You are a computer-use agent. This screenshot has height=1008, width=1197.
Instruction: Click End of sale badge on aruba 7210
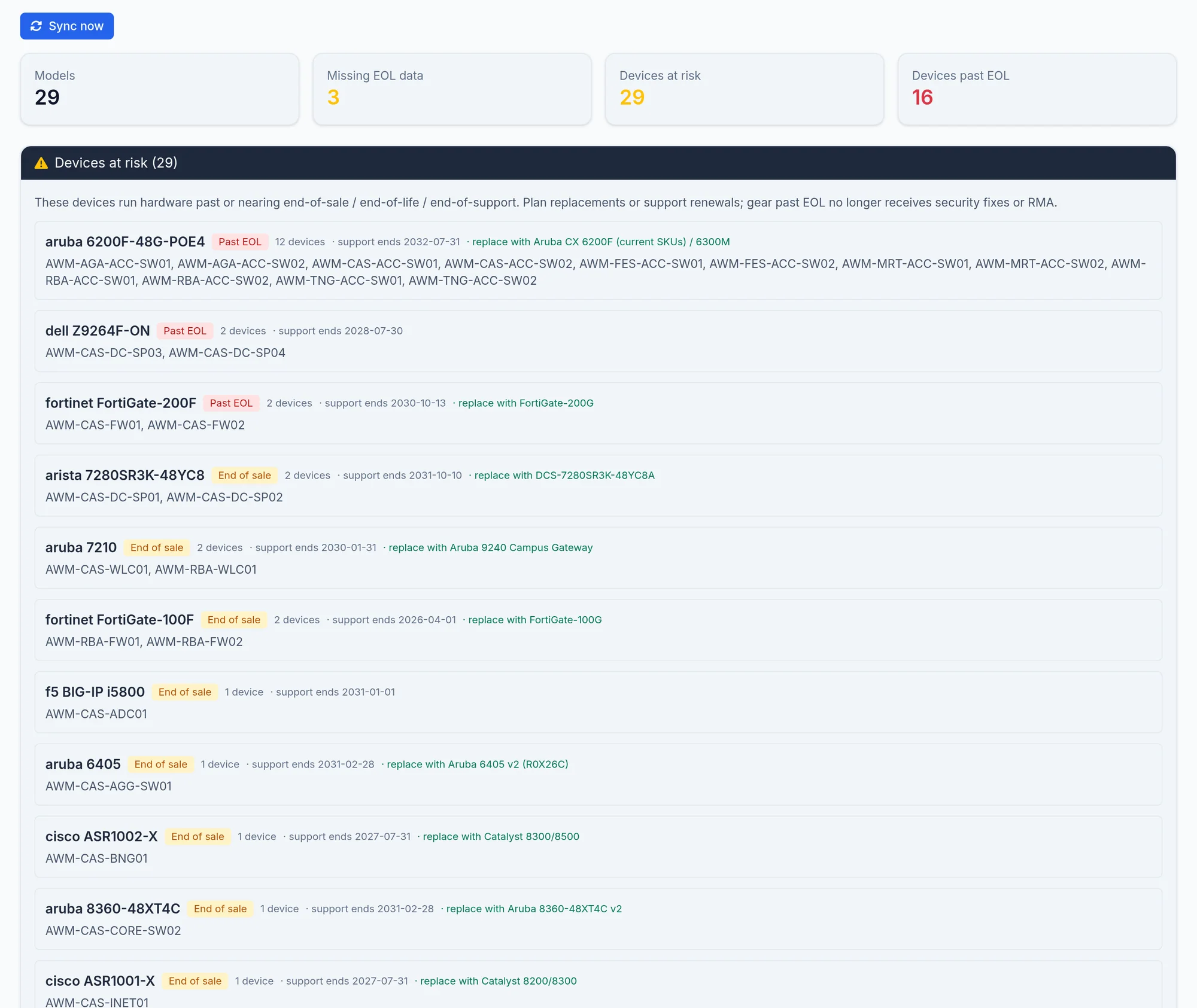(157, 548)
